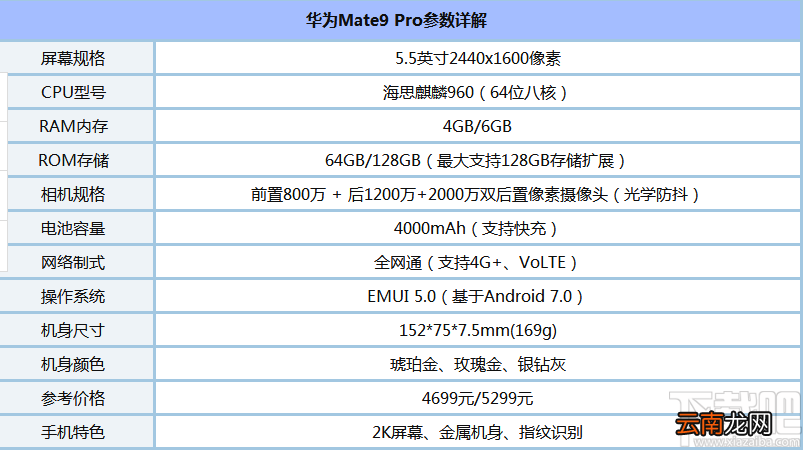This screenshot has width=809, height=452.
Task: Select the CPU型号 label cell
Action: coord(80,92)
